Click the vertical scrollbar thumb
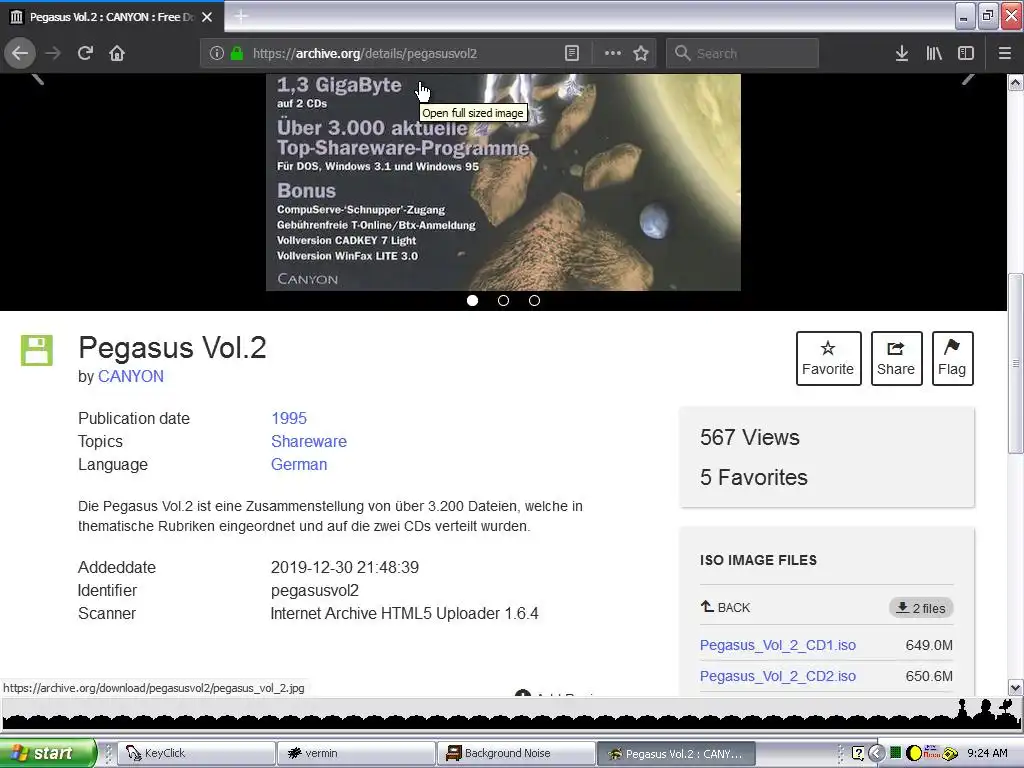This screenshot has height=768, width=1024. point(1016,363)
